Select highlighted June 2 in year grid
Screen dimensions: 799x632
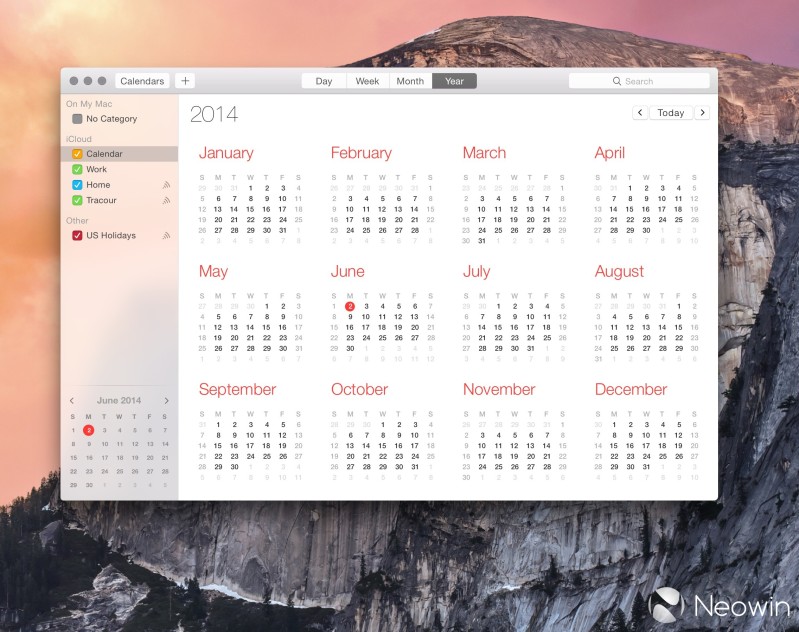(350, 306)
